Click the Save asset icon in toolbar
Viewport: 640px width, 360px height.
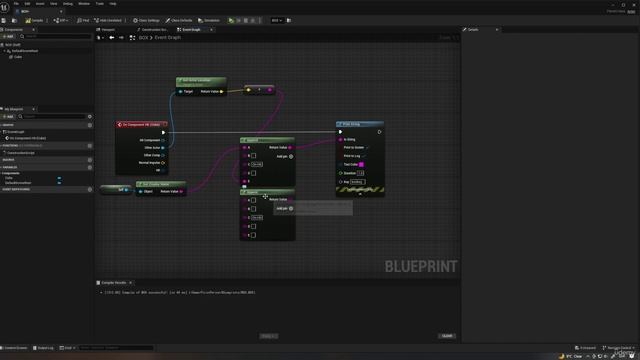pyautogui.click(x=4, y=20)
